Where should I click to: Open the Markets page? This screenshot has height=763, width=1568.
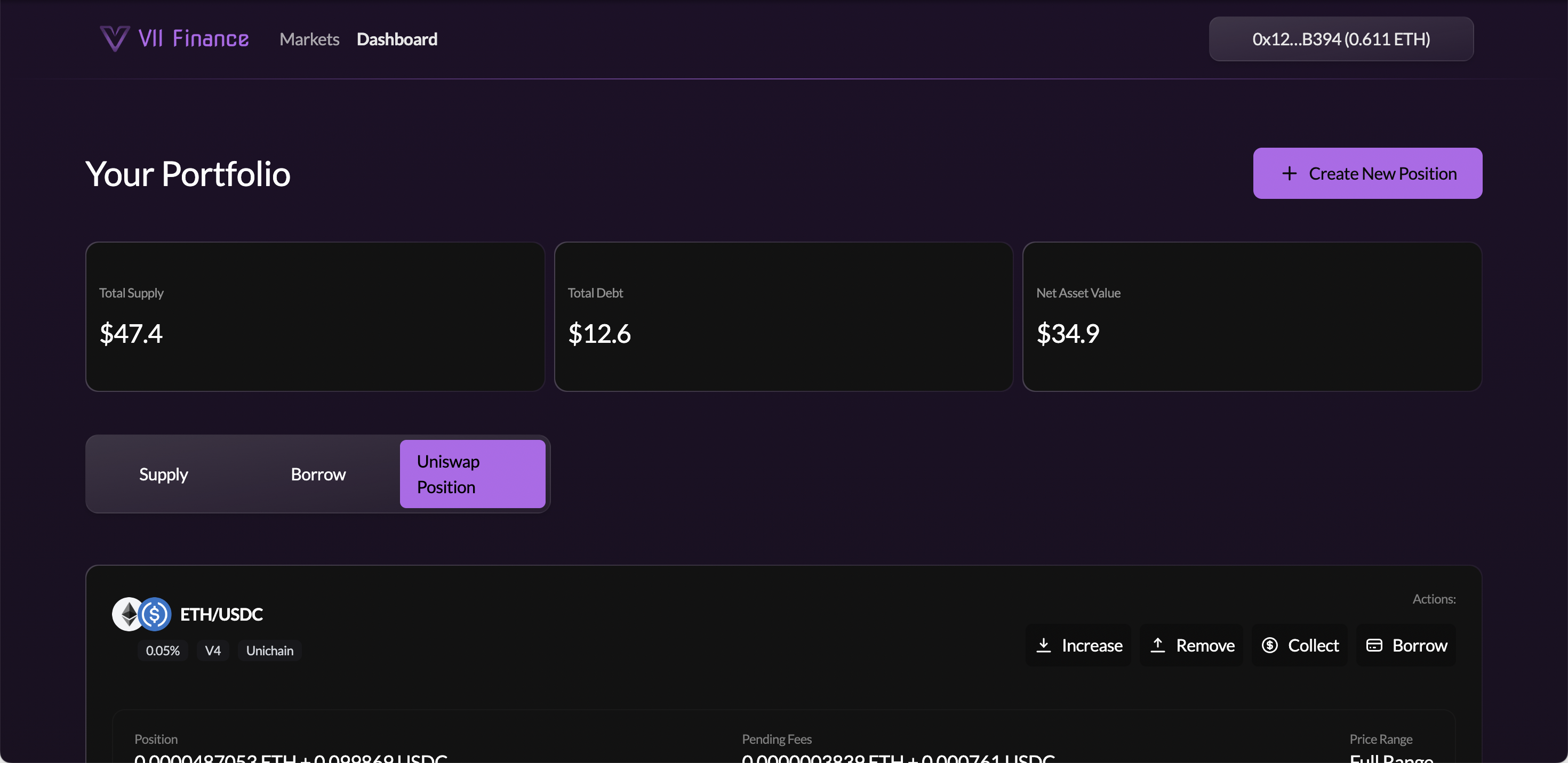[x=309, y=39]
